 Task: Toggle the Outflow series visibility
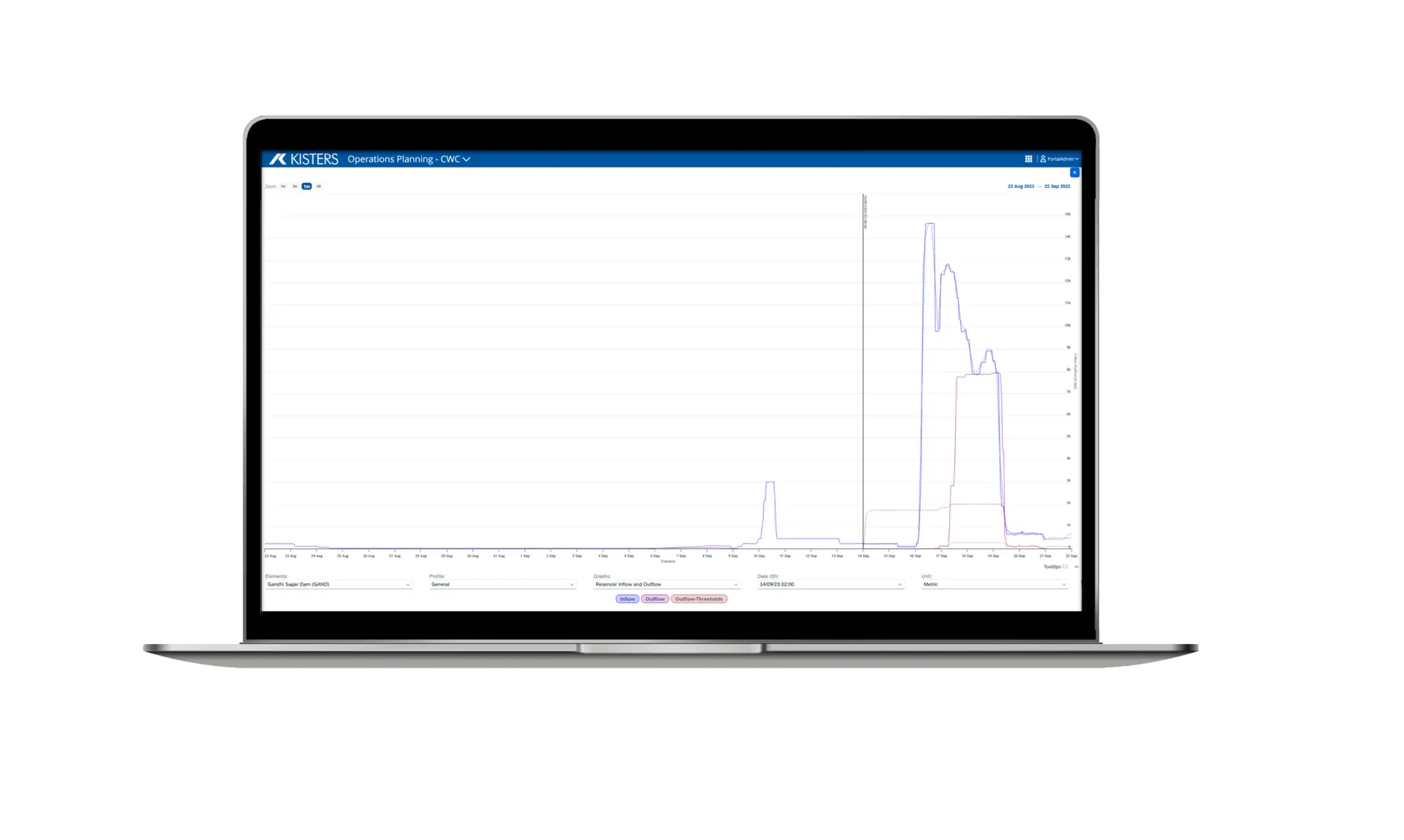point(654,599)
